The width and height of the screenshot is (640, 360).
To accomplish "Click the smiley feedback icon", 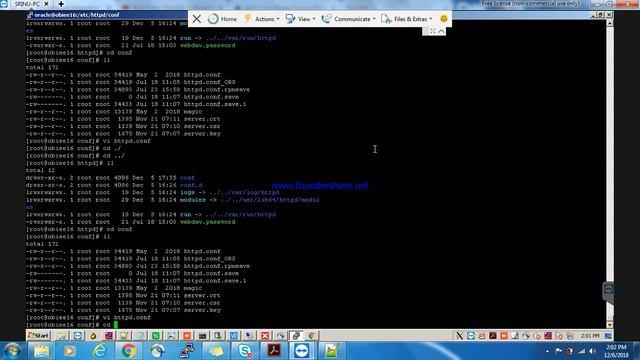I will (x=444, y=18).
